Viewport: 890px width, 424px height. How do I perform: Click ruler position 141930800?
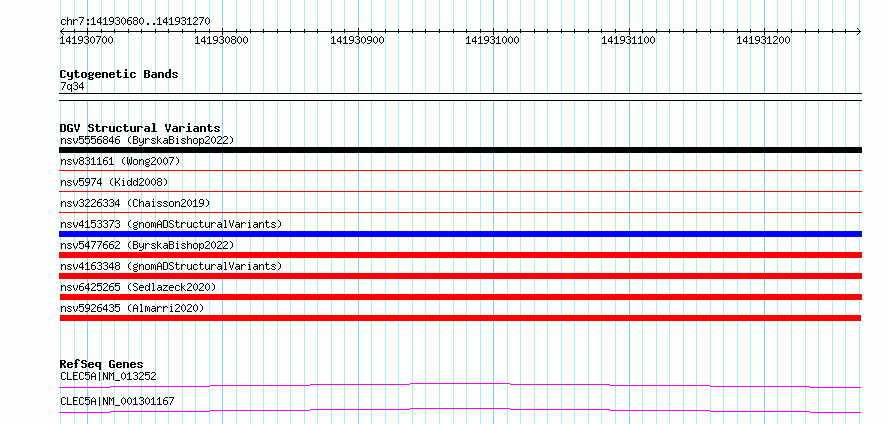click(221, 40)
